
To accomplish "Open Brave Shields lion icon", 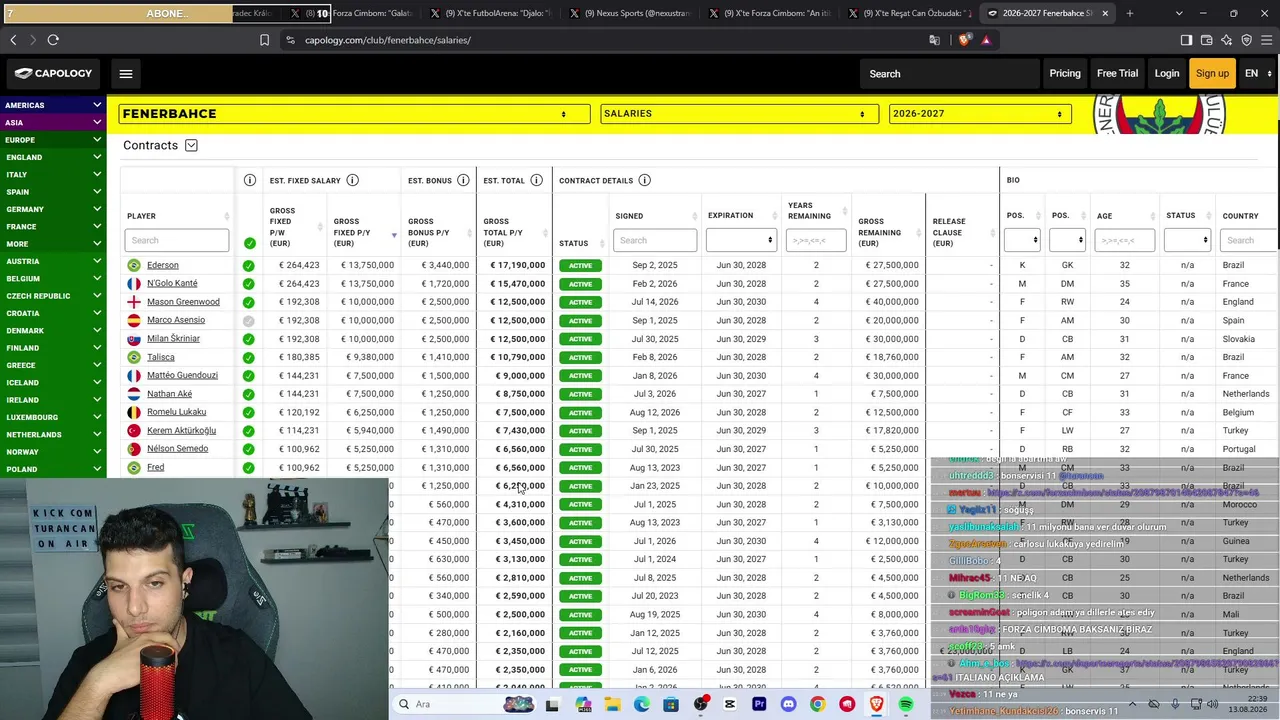I will (x=964, y=40).
